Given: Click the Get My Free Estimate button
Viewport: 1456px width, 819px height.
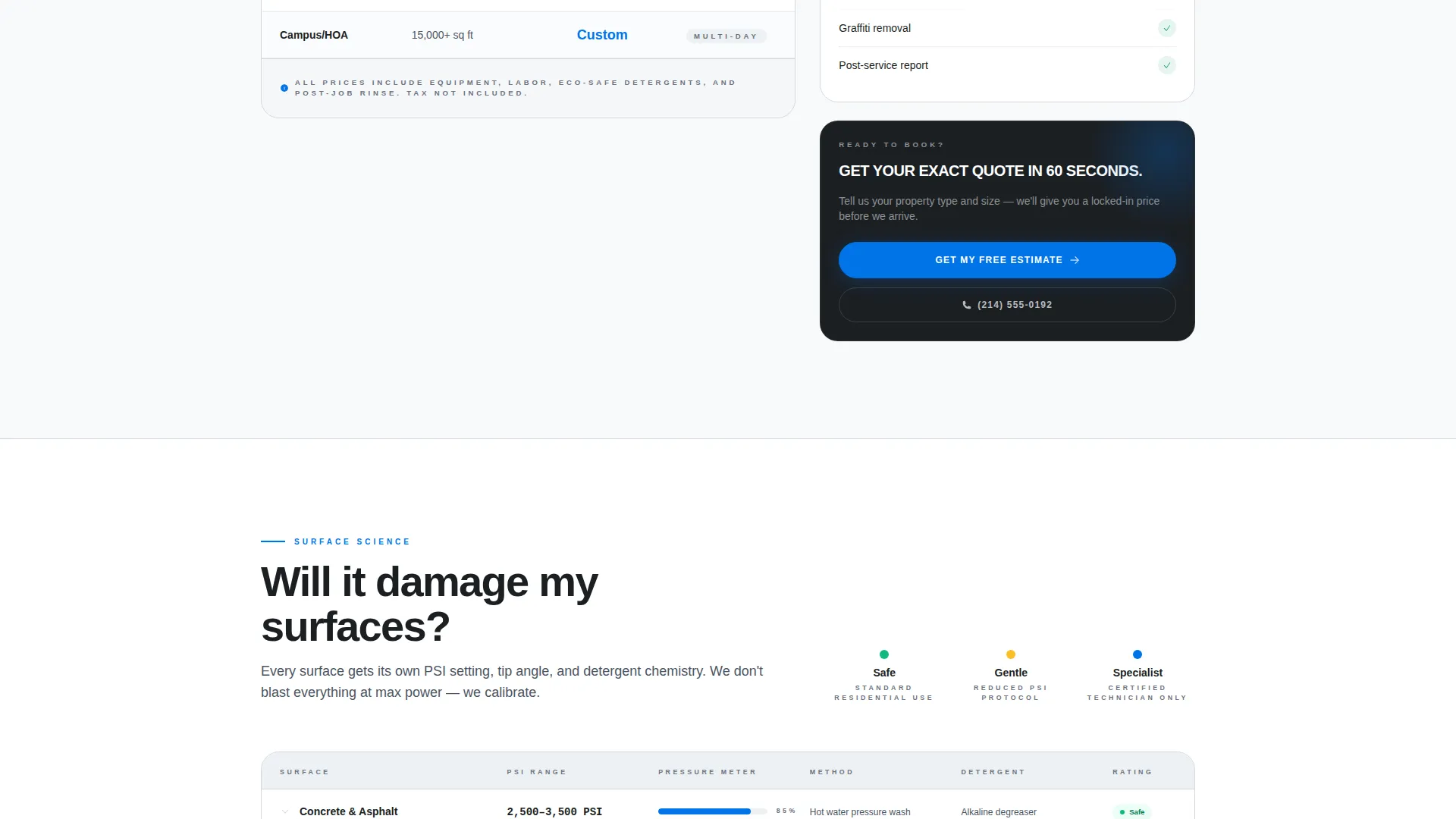Looking at the screenshot, I should (x=1007, y=260).
